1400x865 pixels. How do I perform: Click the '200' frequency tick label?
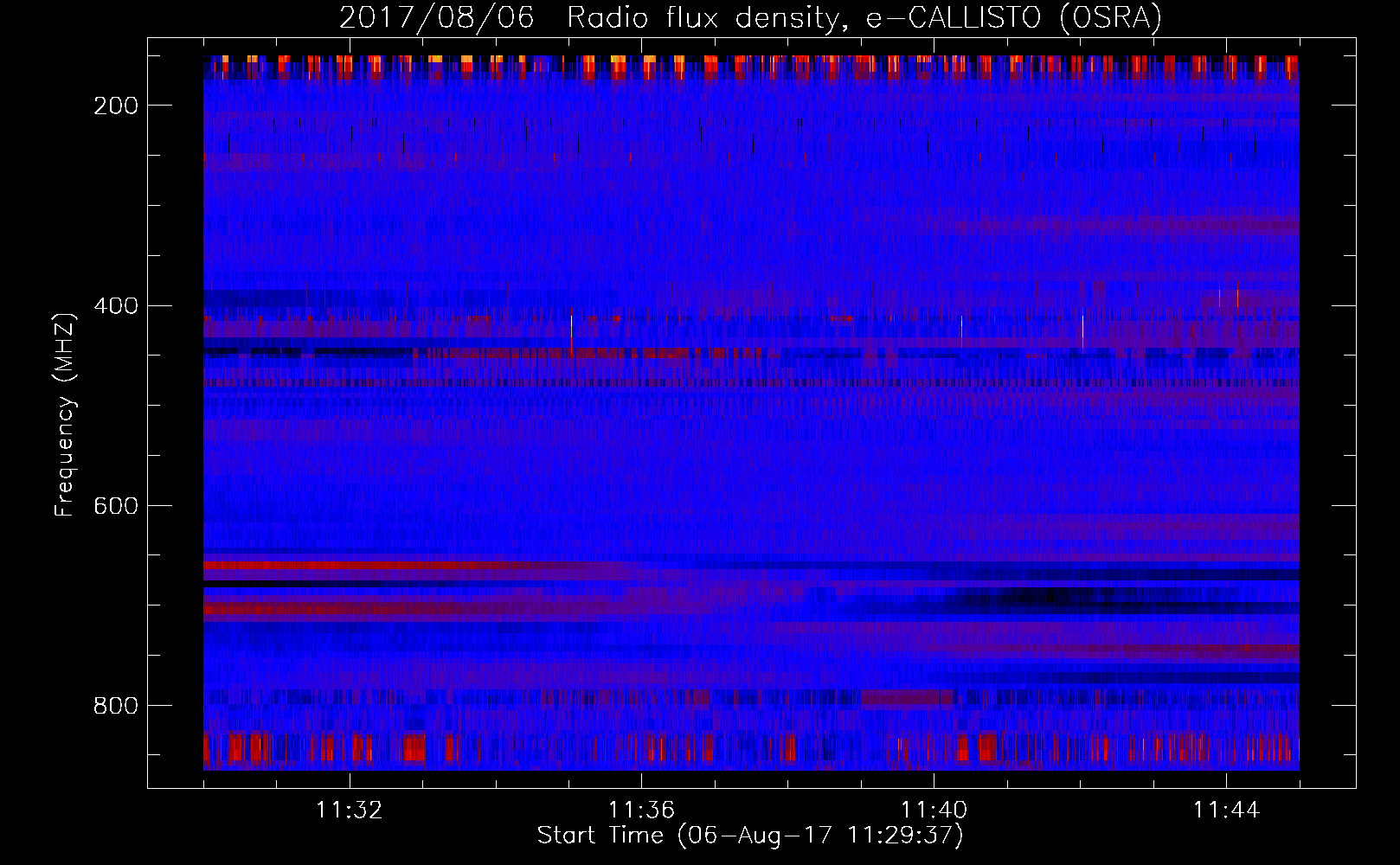pos(116,106)
